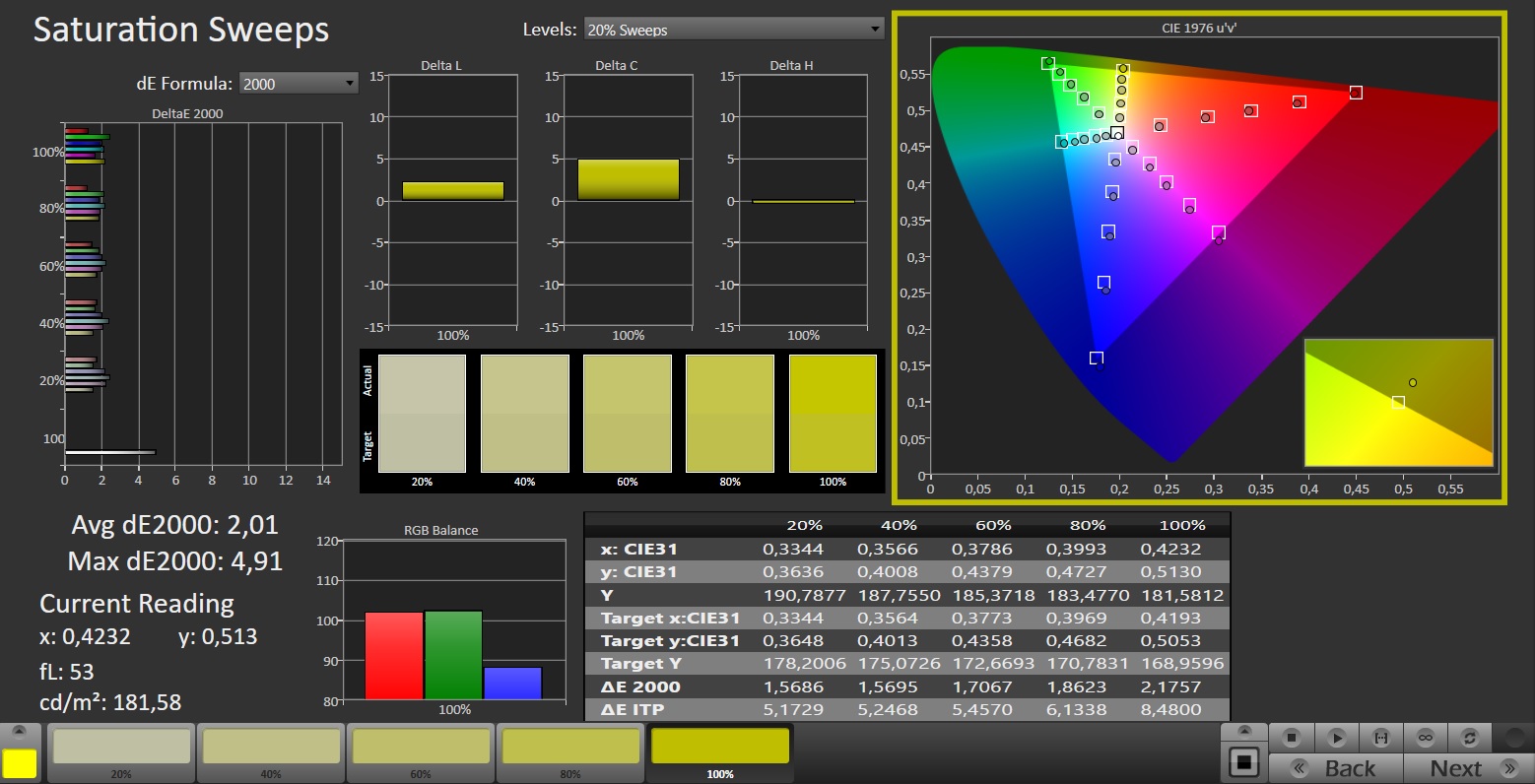Click the single-read bracket icon

[x=1380, y=738]
